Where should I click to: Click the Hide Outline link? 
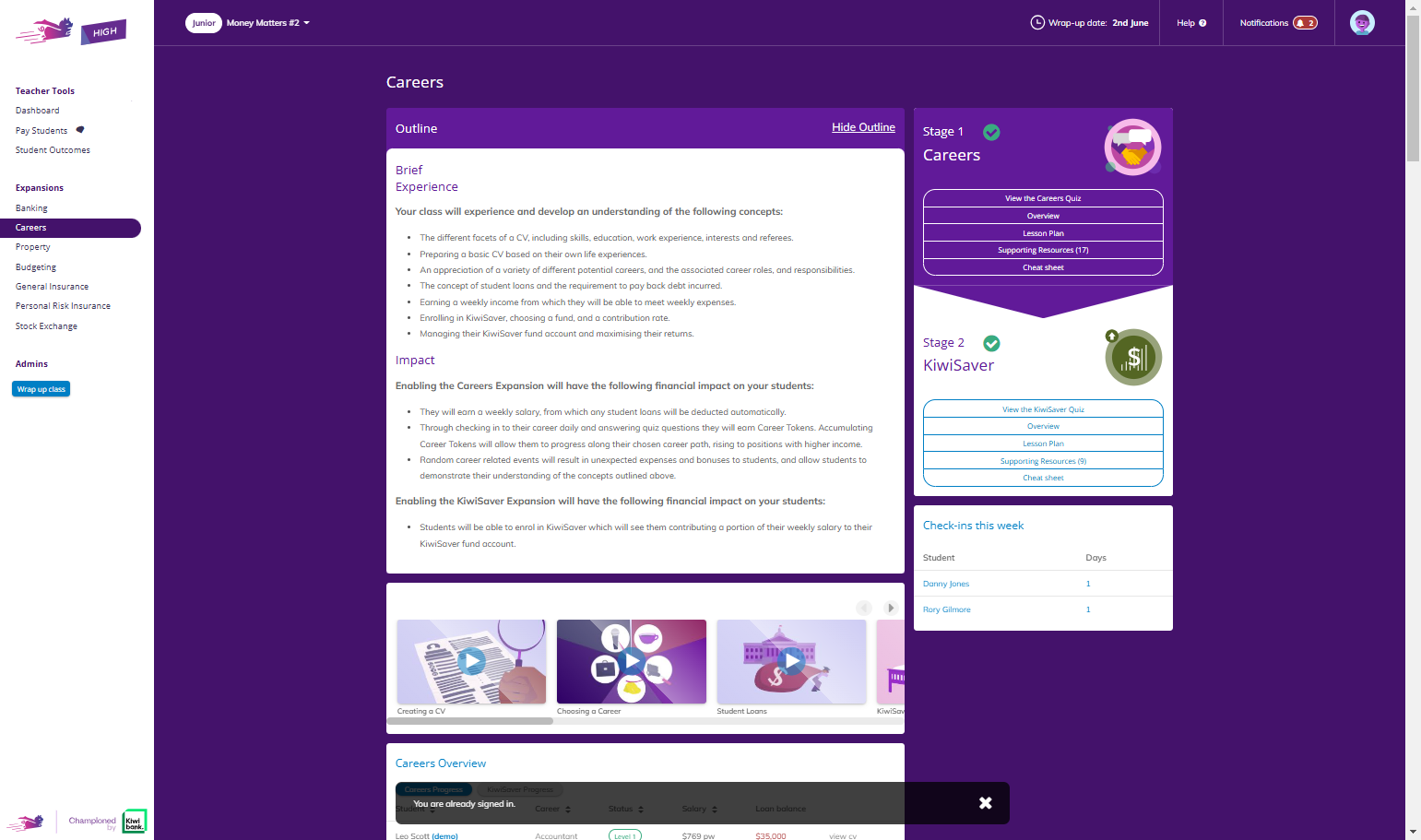(863, 127)
